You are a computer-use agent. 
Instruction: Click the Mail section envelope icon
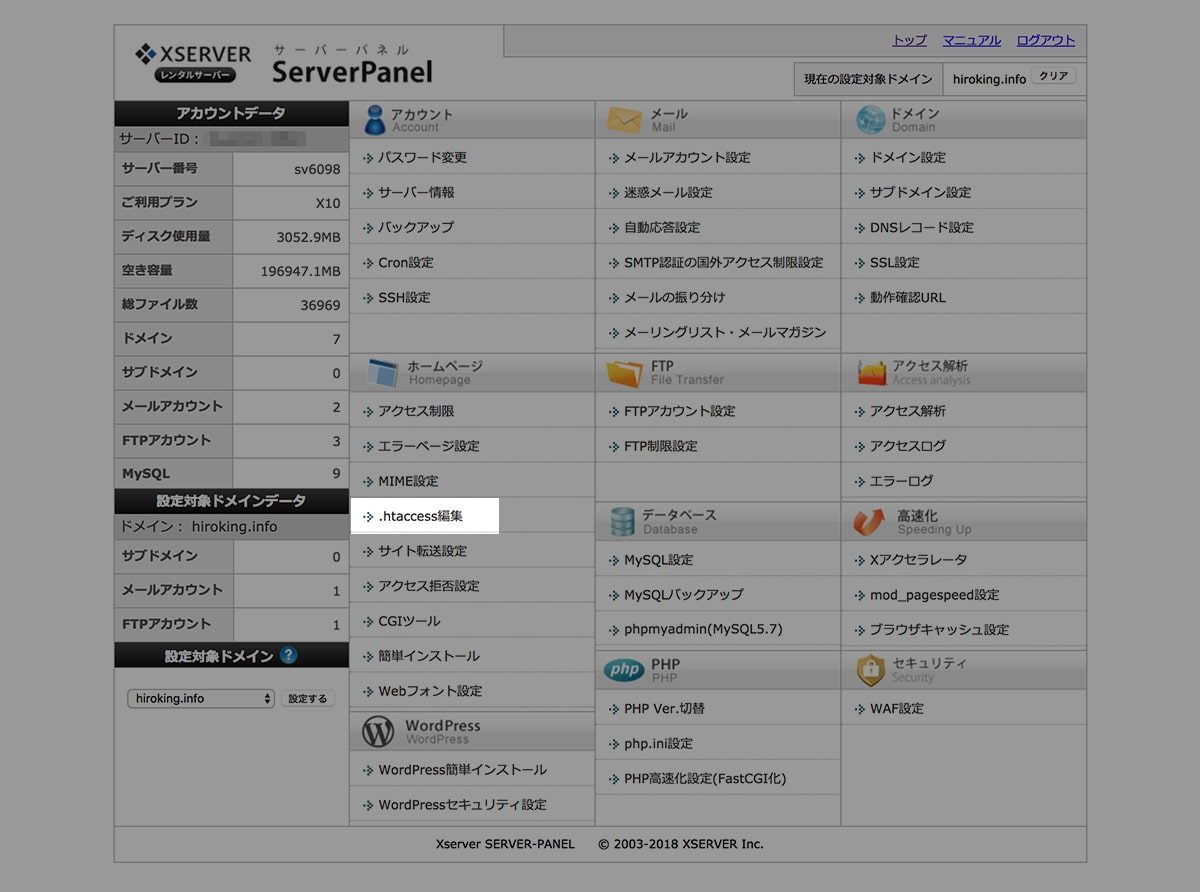point(624,120)
